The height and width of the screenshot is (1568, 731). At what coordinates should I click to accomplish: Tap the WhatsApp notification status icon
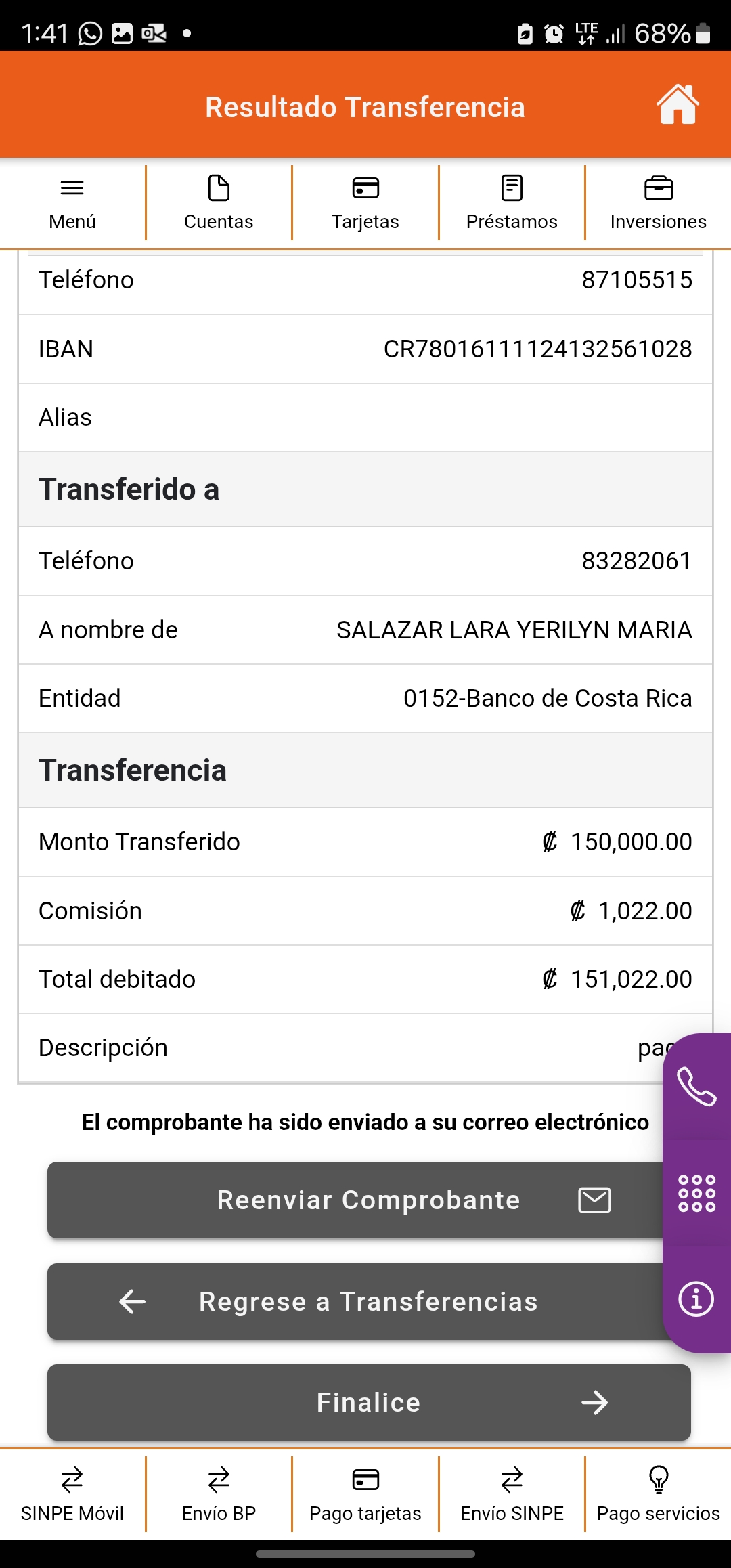[x=90, y=33]
